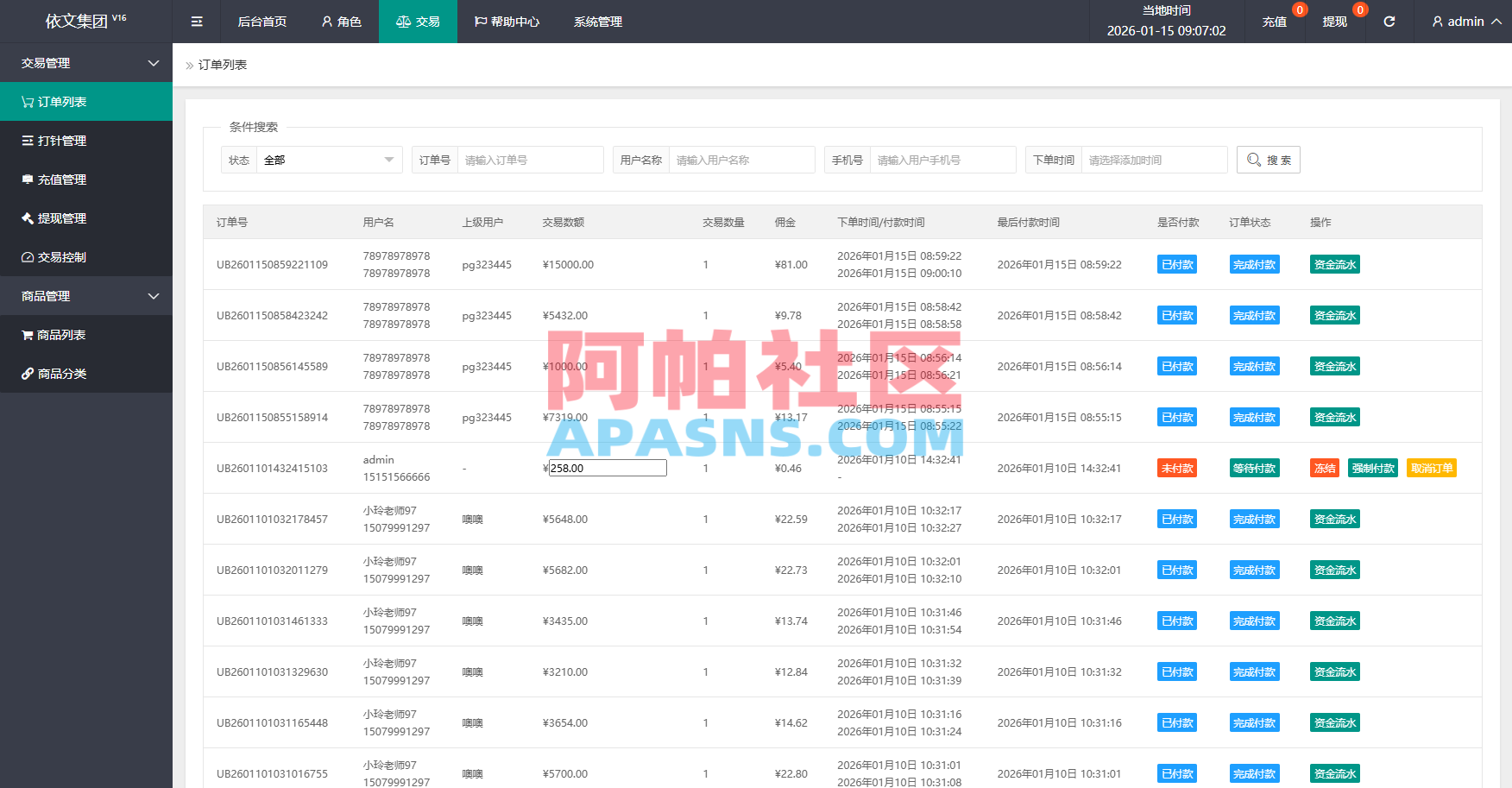The image size is (1512, 788).
Task: Open 商品分类 in the sidebar
Action: tap(86, 374)
